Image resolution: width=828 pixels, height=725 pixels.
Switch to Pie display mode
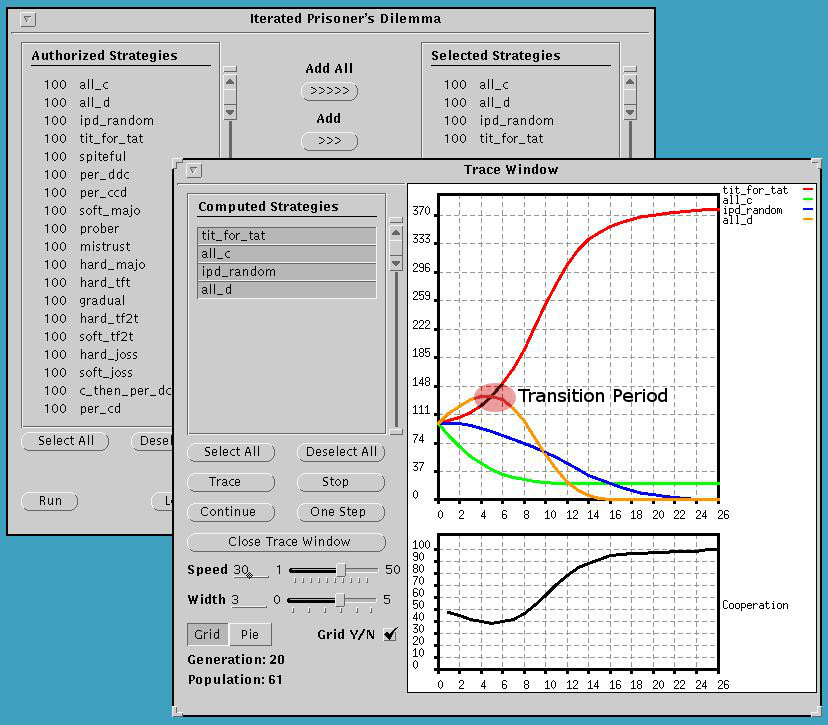point(250,634)
